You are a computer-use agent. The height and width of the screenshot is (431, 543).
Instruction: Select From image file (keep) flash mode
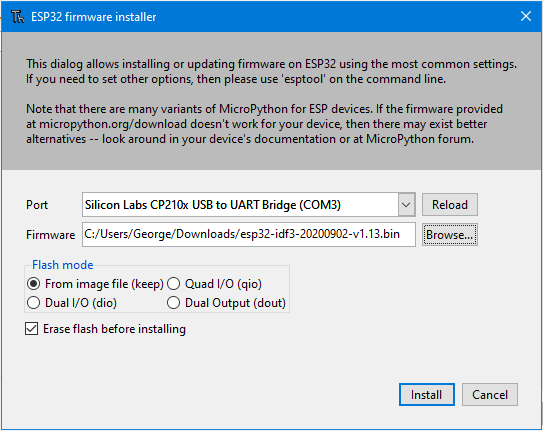[x=95, y=284]
